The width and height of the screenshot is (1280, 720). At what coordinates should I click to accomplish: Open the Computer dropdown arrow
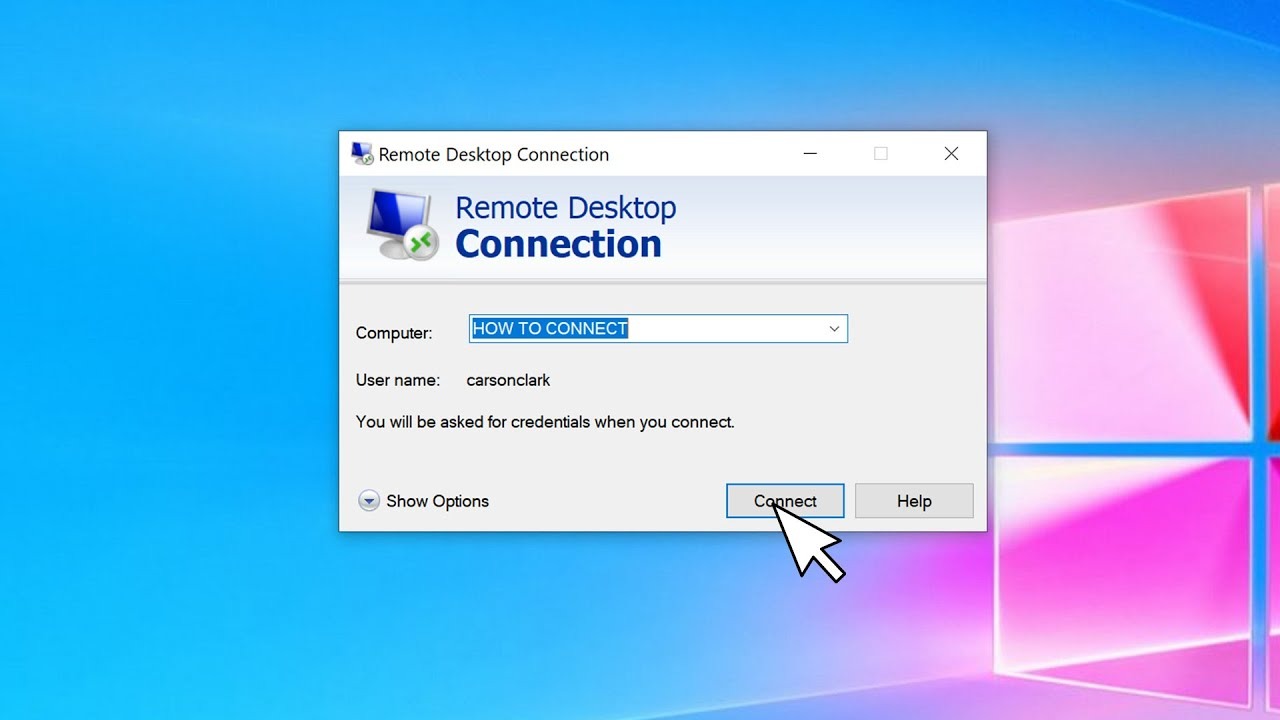coord(834,329)
